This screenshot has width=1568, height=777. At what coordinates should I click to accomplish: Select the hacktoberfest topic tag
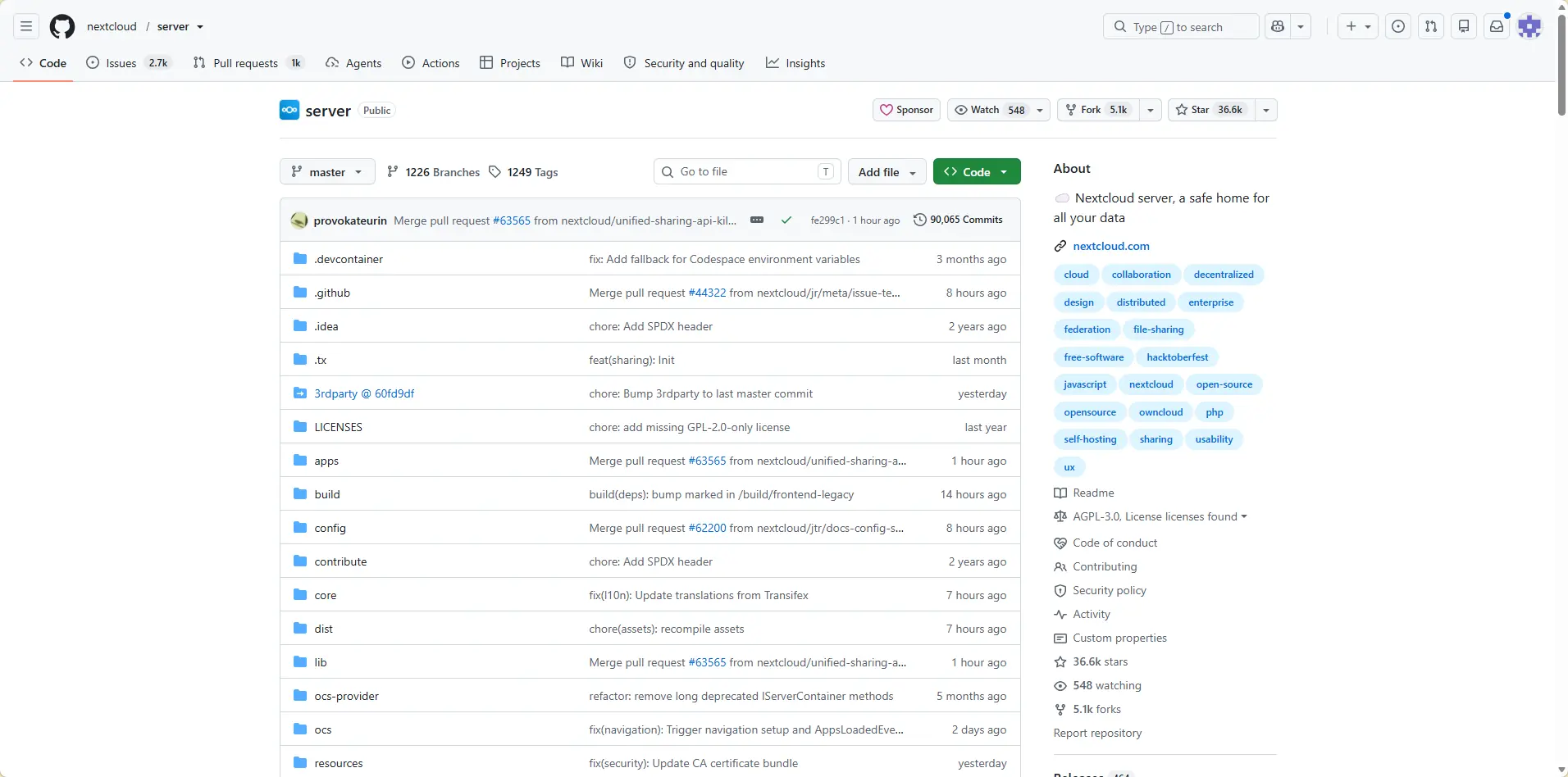pos(1177,357)
